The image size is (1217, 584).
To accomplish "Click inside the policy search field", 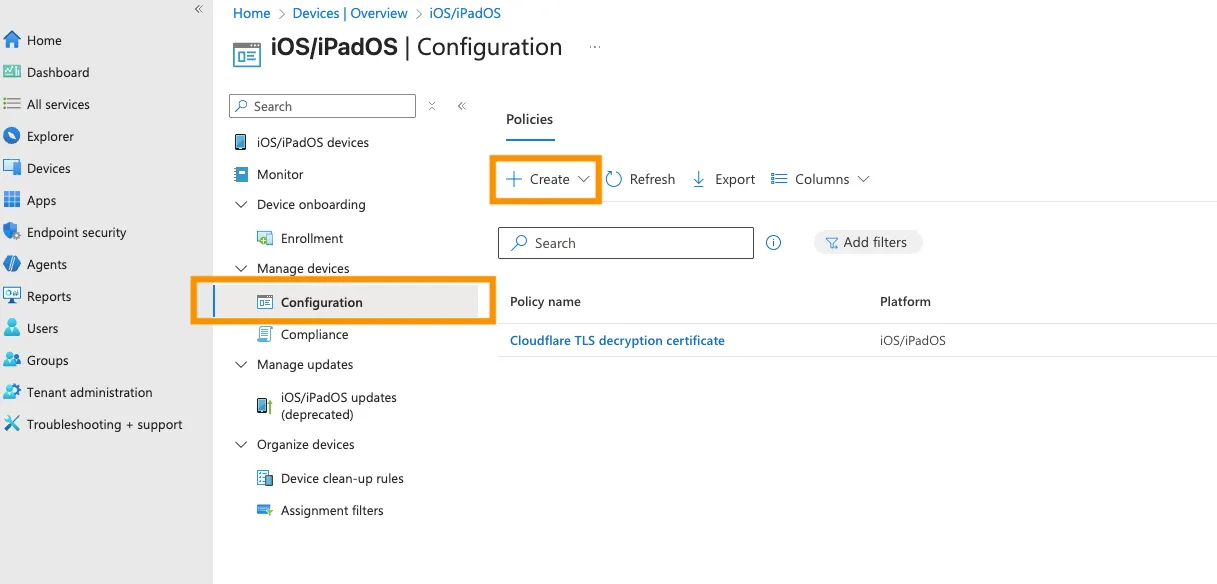I will [x=625, y=242].
